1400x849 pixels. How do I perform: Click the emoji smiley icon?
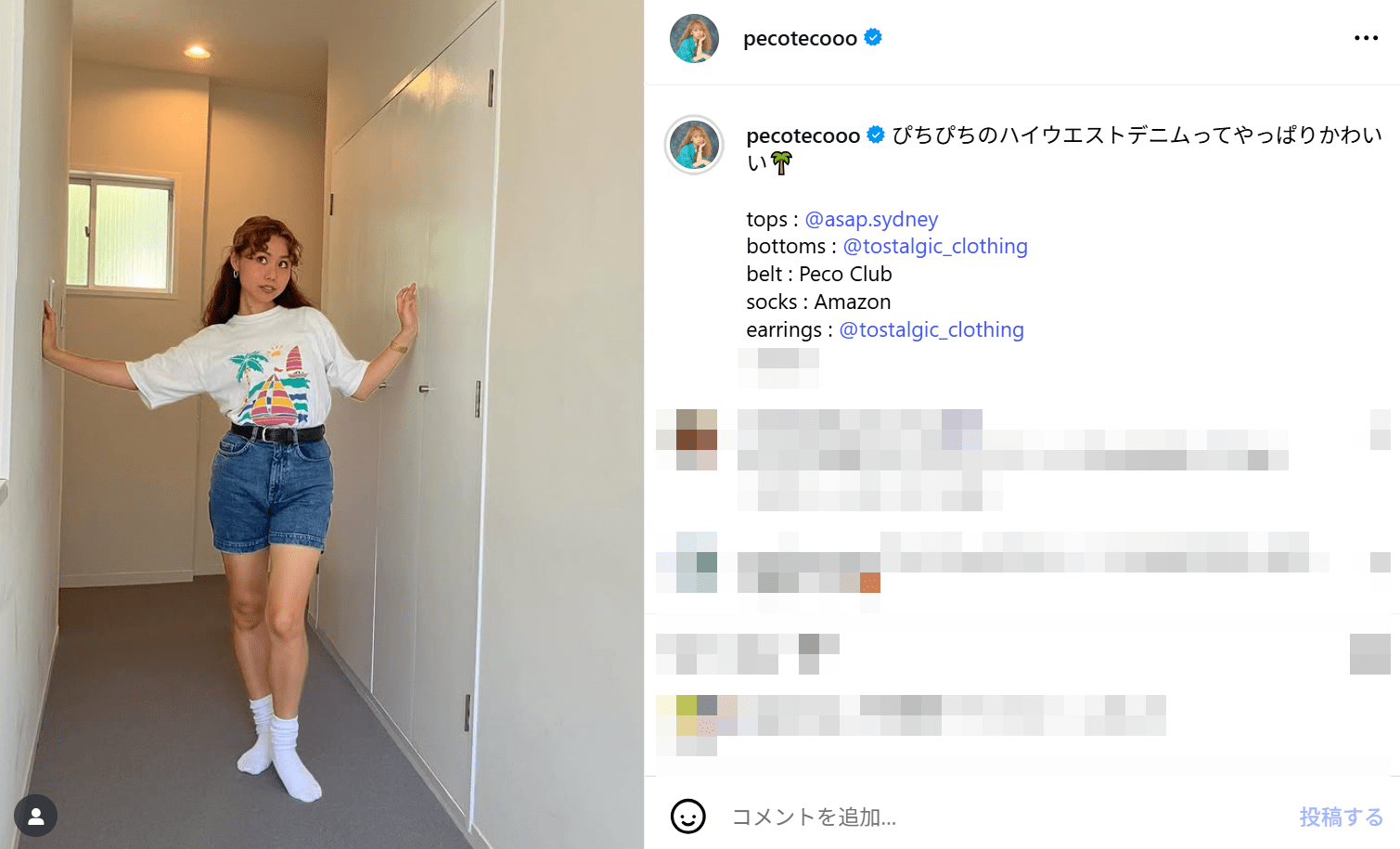pyautogui.click(x=687, y=817)
